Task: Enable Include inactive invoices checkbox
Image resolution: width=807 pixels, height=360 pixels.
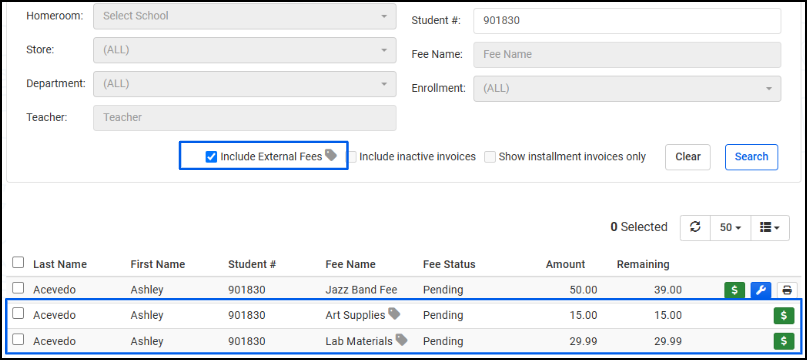Action: pyautogui.click(x=352, y=157)
